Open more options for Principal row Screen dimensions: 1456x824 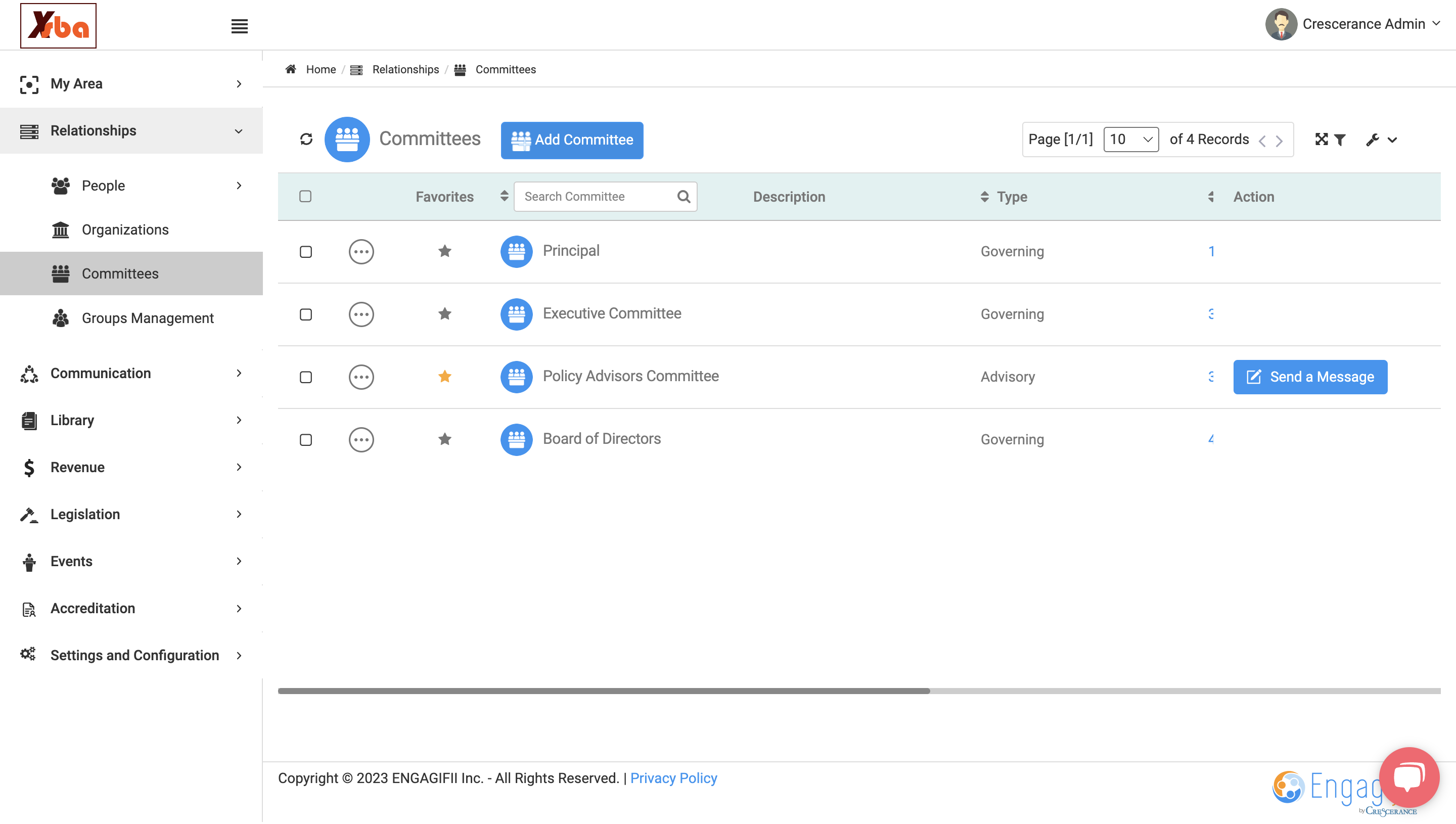point(361,252)
